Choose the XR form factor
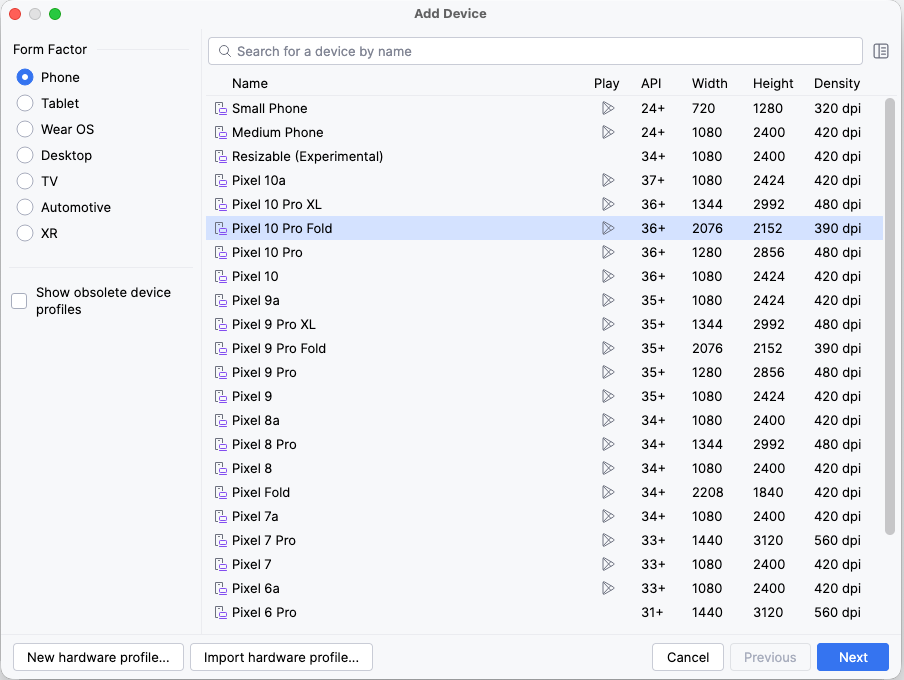The height and width of the screenshot is (680, 904). point(25,233)
